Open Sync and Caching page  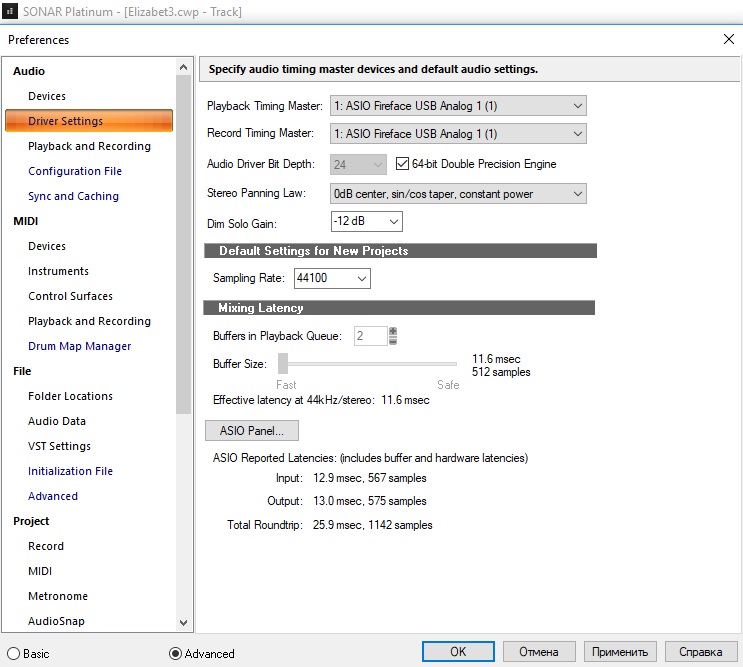(73, 196)
